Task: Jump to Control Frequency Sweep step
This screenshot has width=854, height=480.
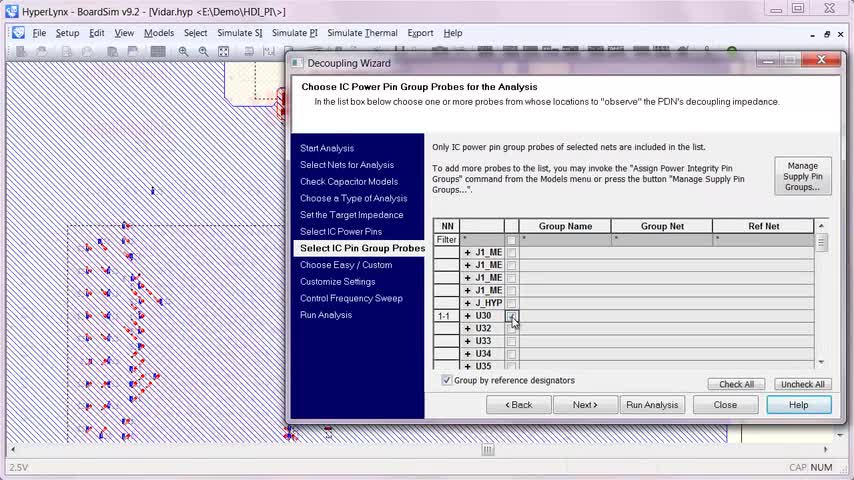Action: [x=351, y=298]
